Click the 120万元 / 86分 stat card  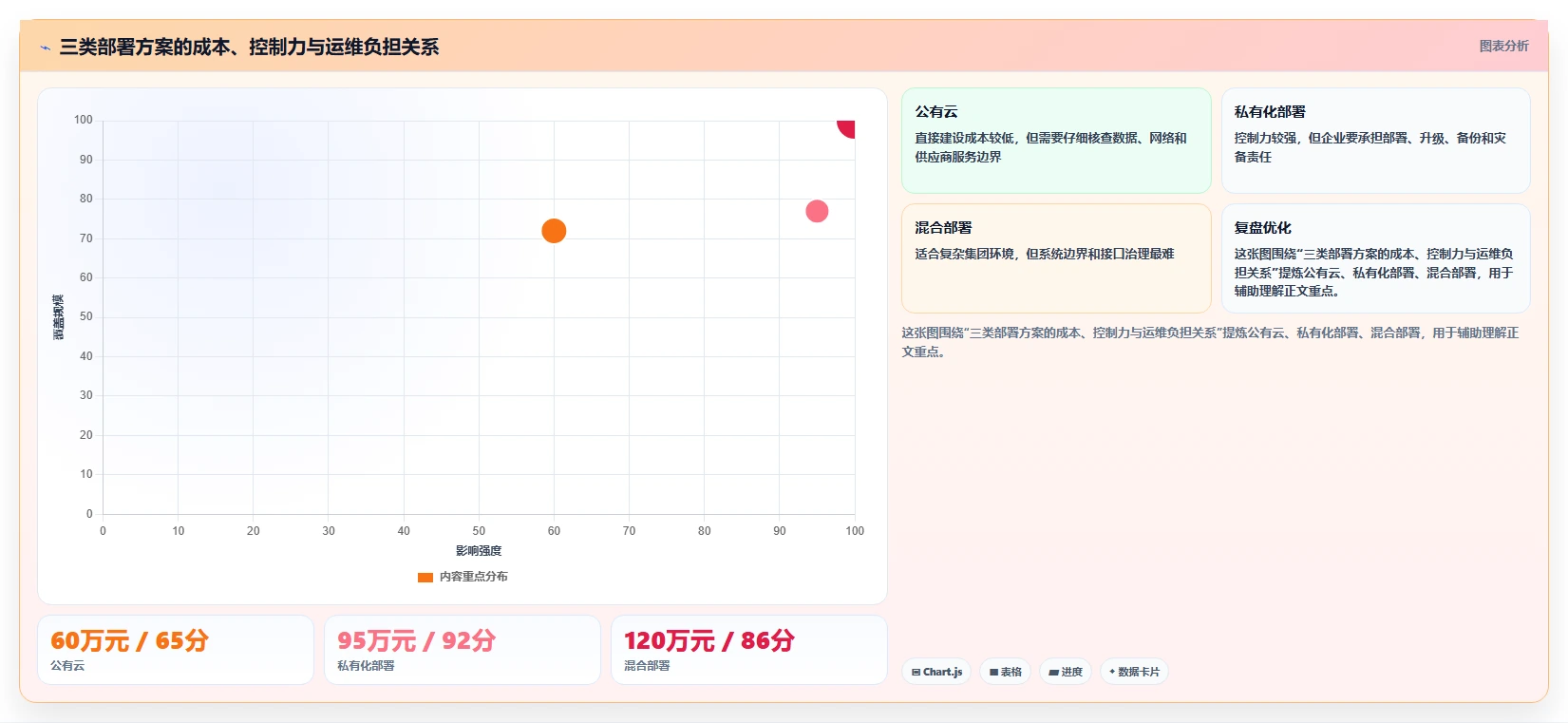coord(749,650)
